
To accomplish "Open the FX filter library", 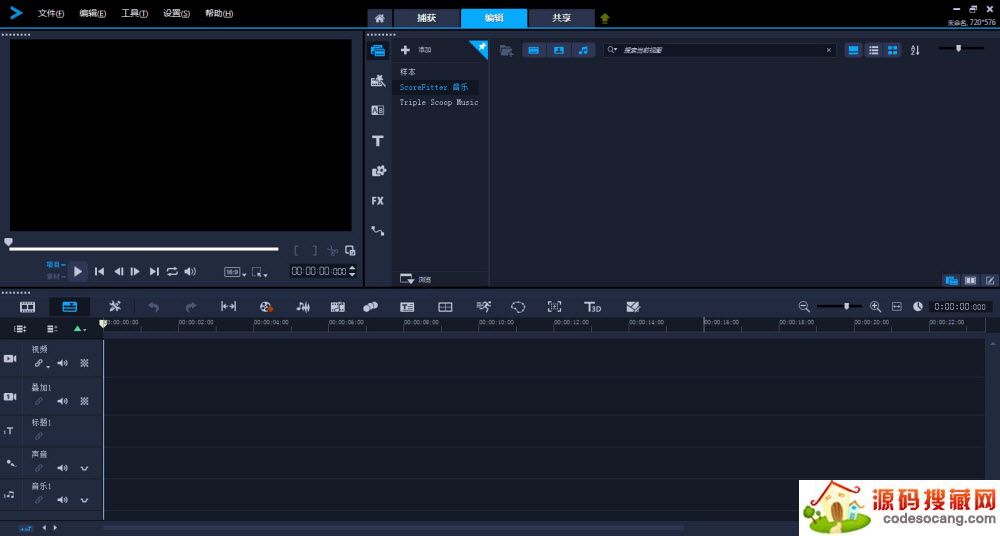I will coord(378,201).
